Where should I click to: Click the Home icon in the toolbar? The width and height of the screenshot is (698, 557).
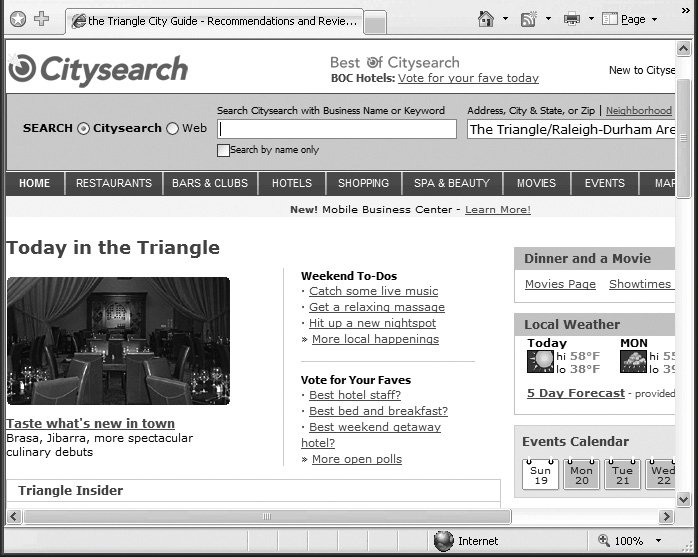[x=486, y=19]
